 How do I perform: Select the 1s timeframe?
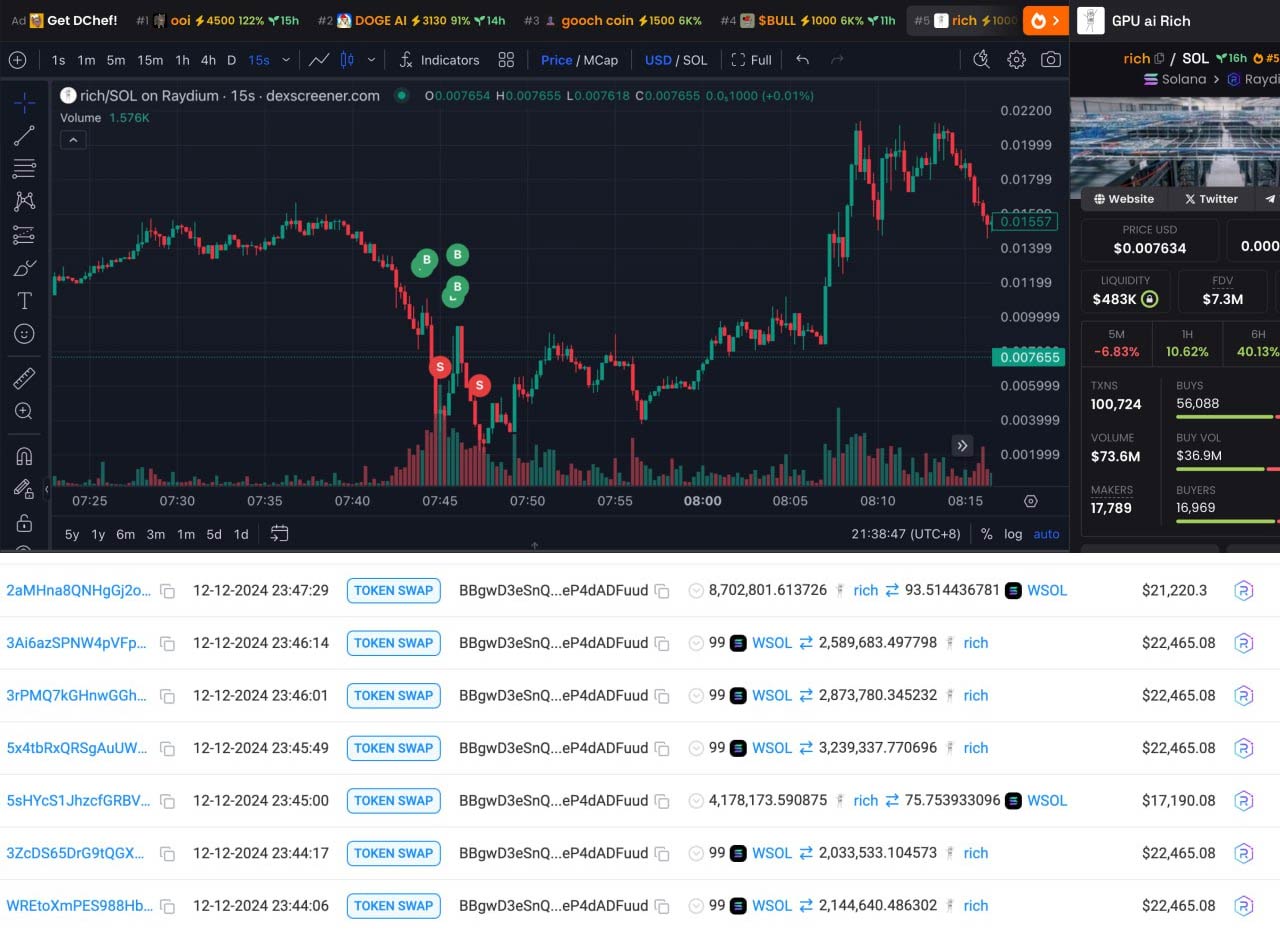point(59,60)
